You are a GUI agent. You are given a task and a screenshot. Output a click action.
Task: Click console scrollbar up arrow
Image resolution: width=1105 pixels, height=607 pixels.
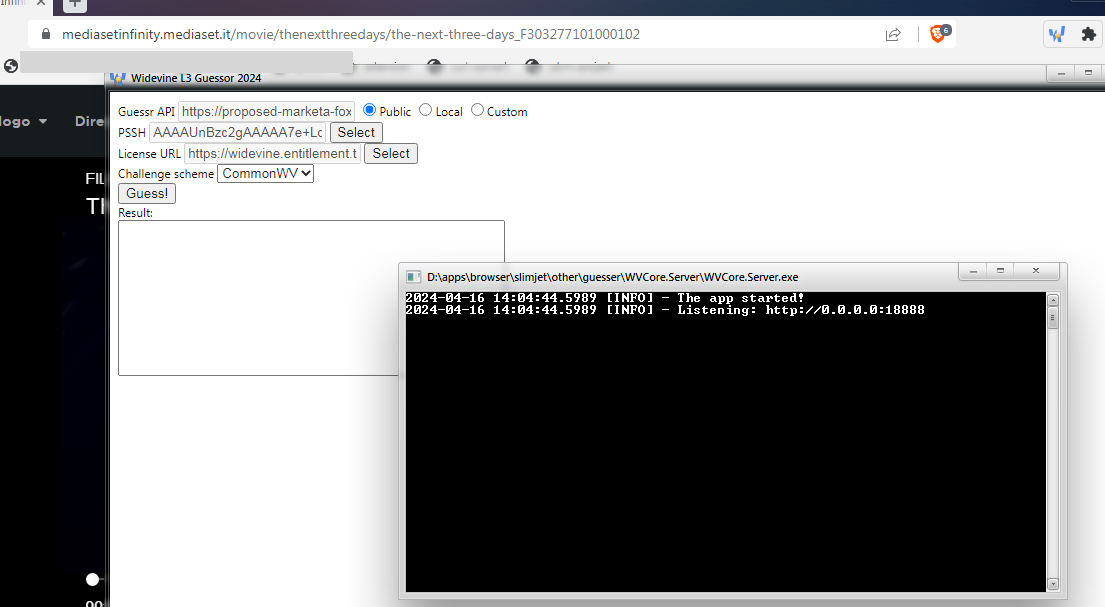1053,300
